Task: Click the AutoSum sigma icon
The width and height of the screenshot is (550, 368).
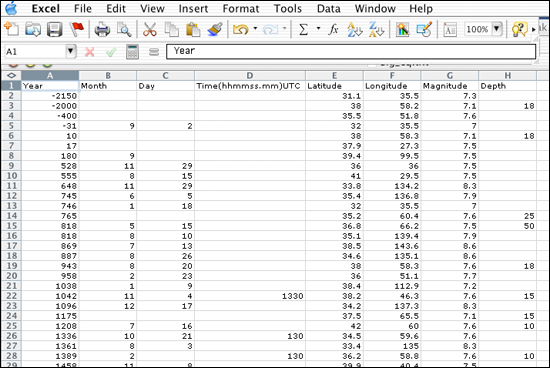Action: (x=303, y=29)
